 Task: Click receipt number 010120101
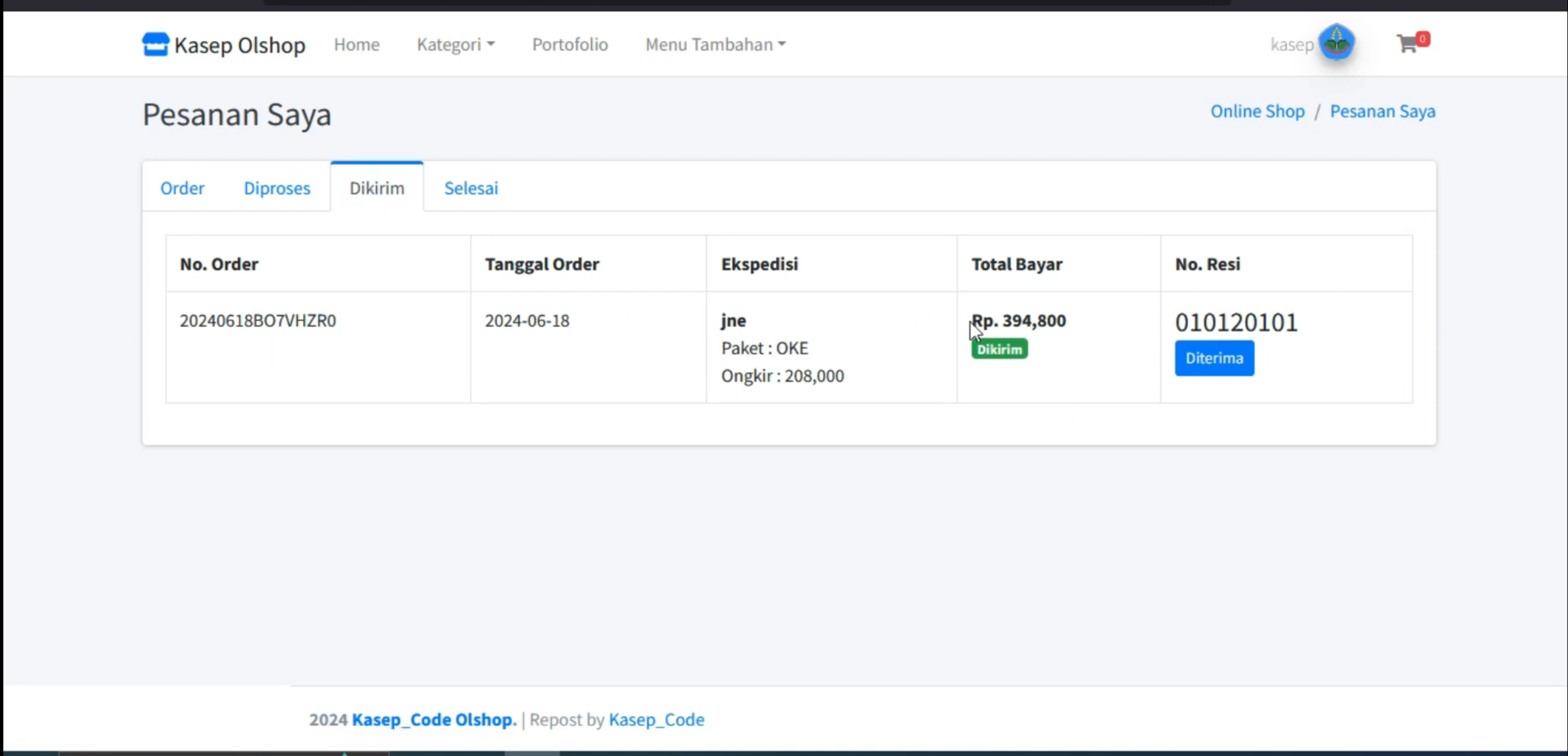coord(1236,322)
